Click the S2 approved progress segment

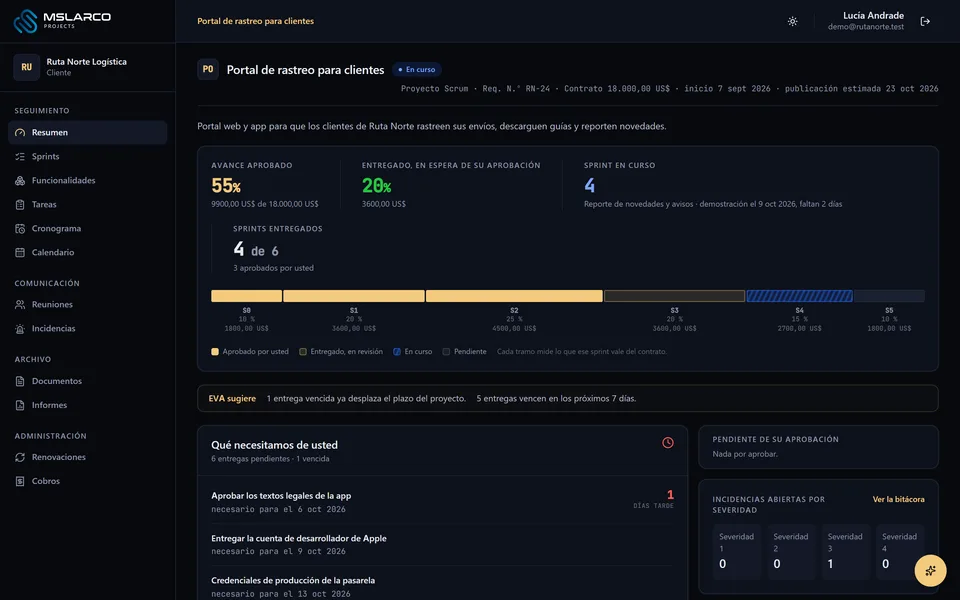[x=514, y=296]
